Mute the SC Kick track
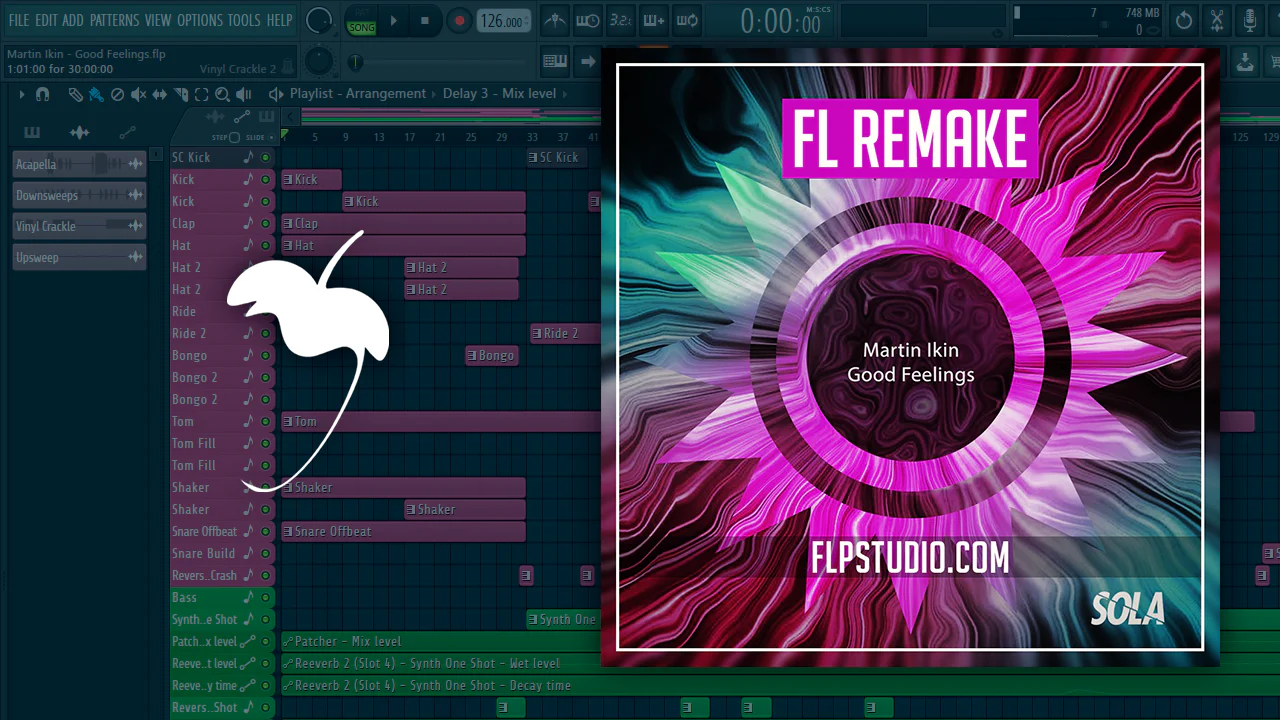The height and width of the screenshot is (720, 1280). click(x=265, y=157)
